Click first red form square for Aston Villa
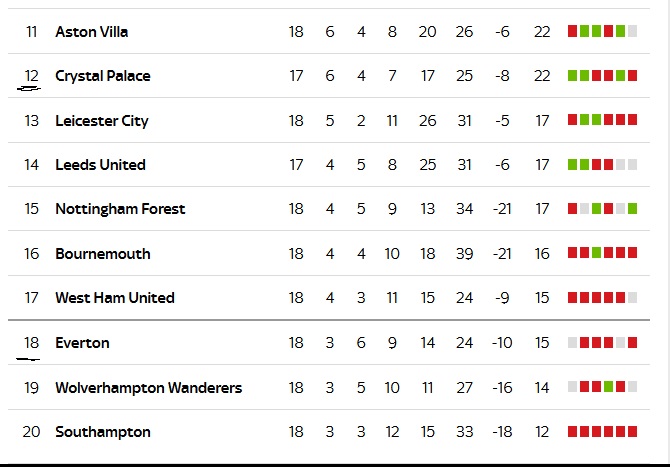The height and width of the screenshot is (467, 670). (x=573, y=32)
